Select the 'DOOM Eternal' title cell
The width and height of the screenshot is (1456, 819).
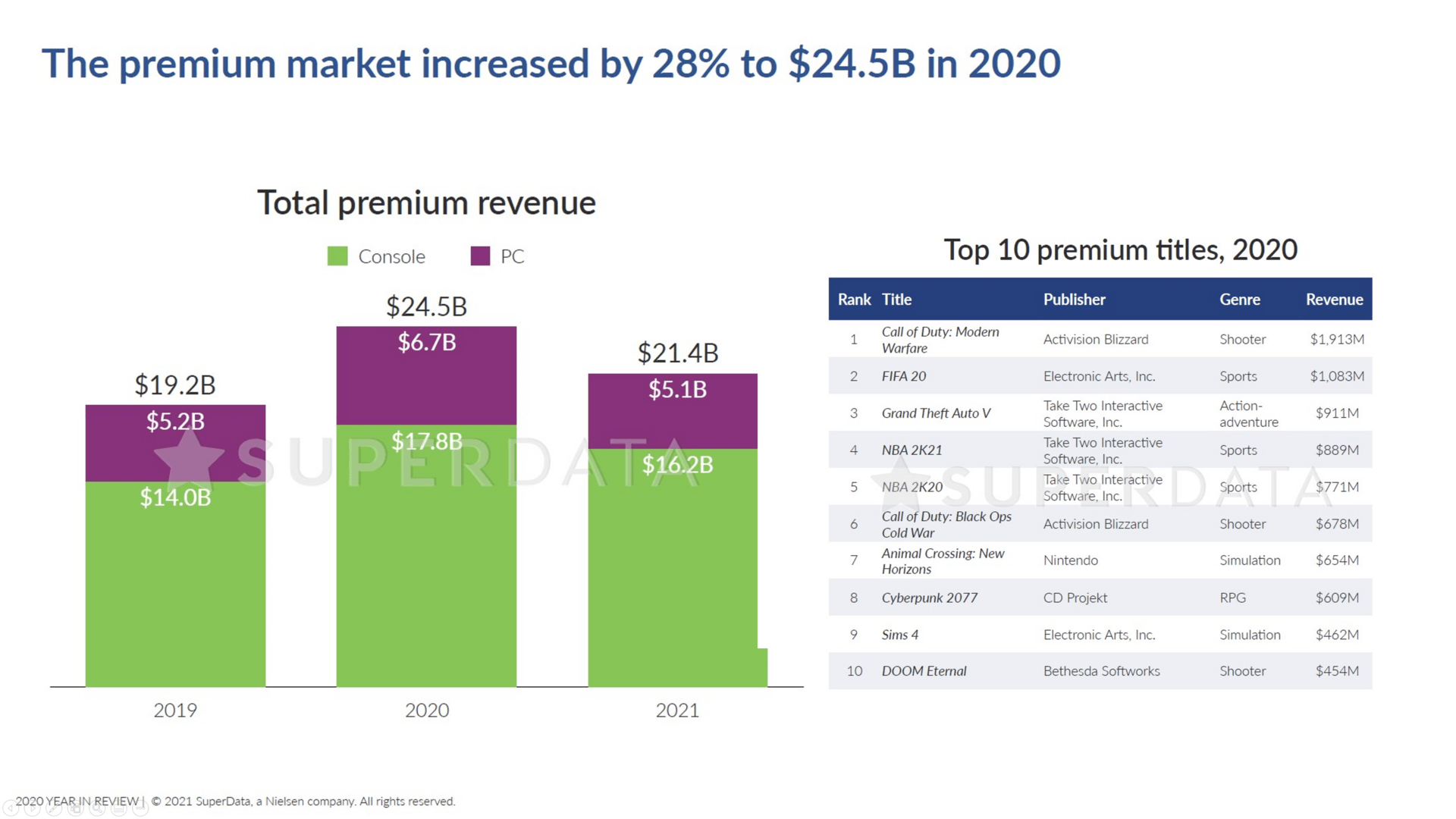click(924, 671)
